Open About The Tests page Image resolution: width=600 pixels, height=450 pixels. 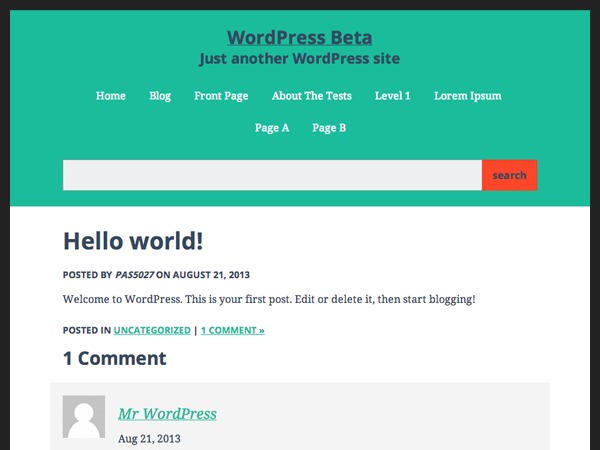point(311,96)
